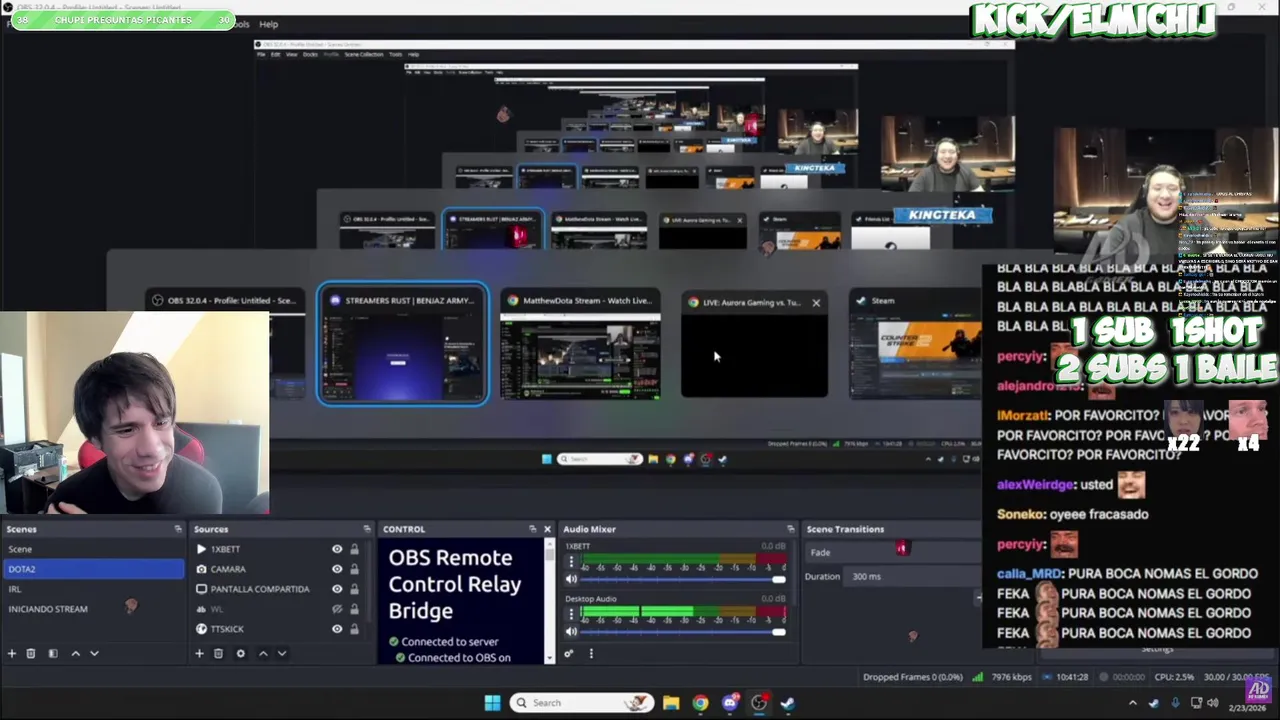Image resolution: width=1280 pixels, height=720 pixels.
Task: Remove selected scene with trash icon
Action: [x=31, y=653]
